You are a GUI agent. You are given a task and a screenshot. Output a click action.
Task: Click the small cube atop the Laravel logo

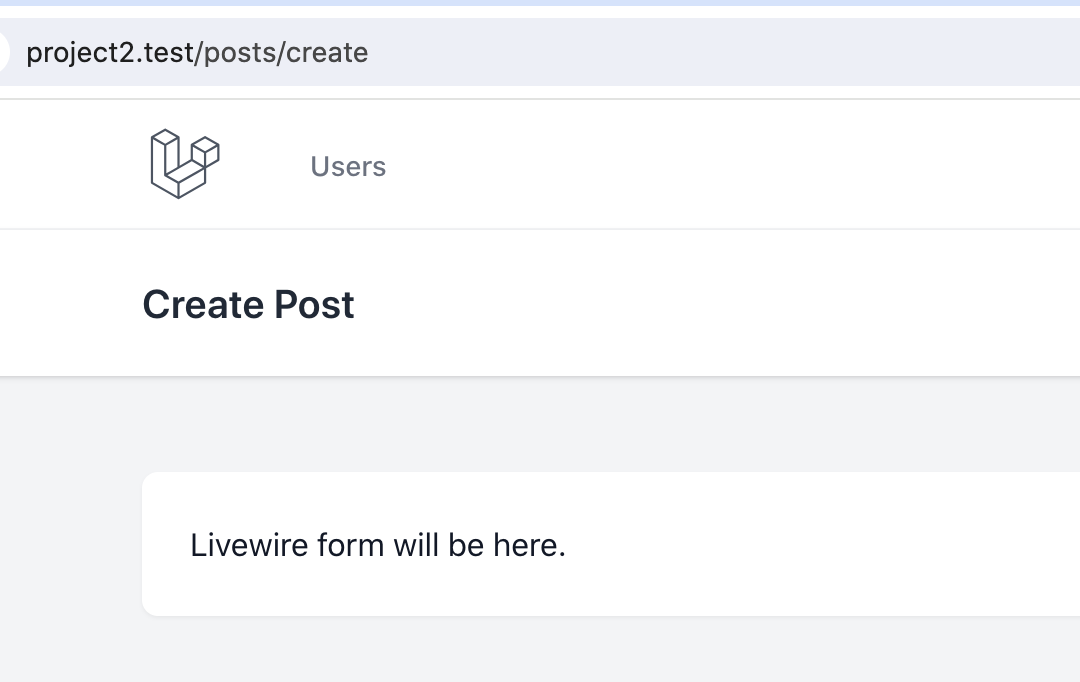(205, 150)
